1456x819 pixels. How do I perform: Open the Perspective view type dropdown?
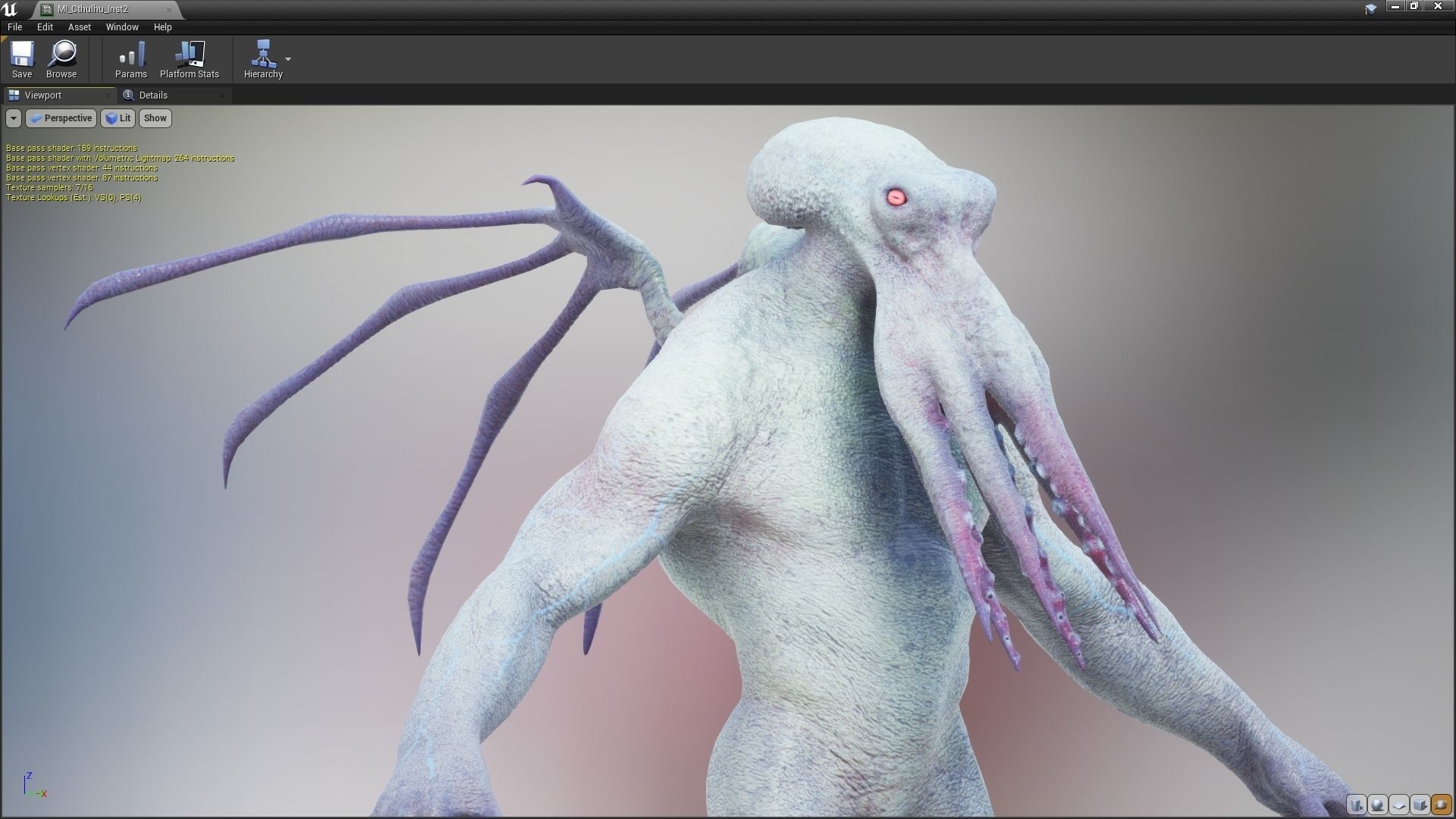point(61,118)
